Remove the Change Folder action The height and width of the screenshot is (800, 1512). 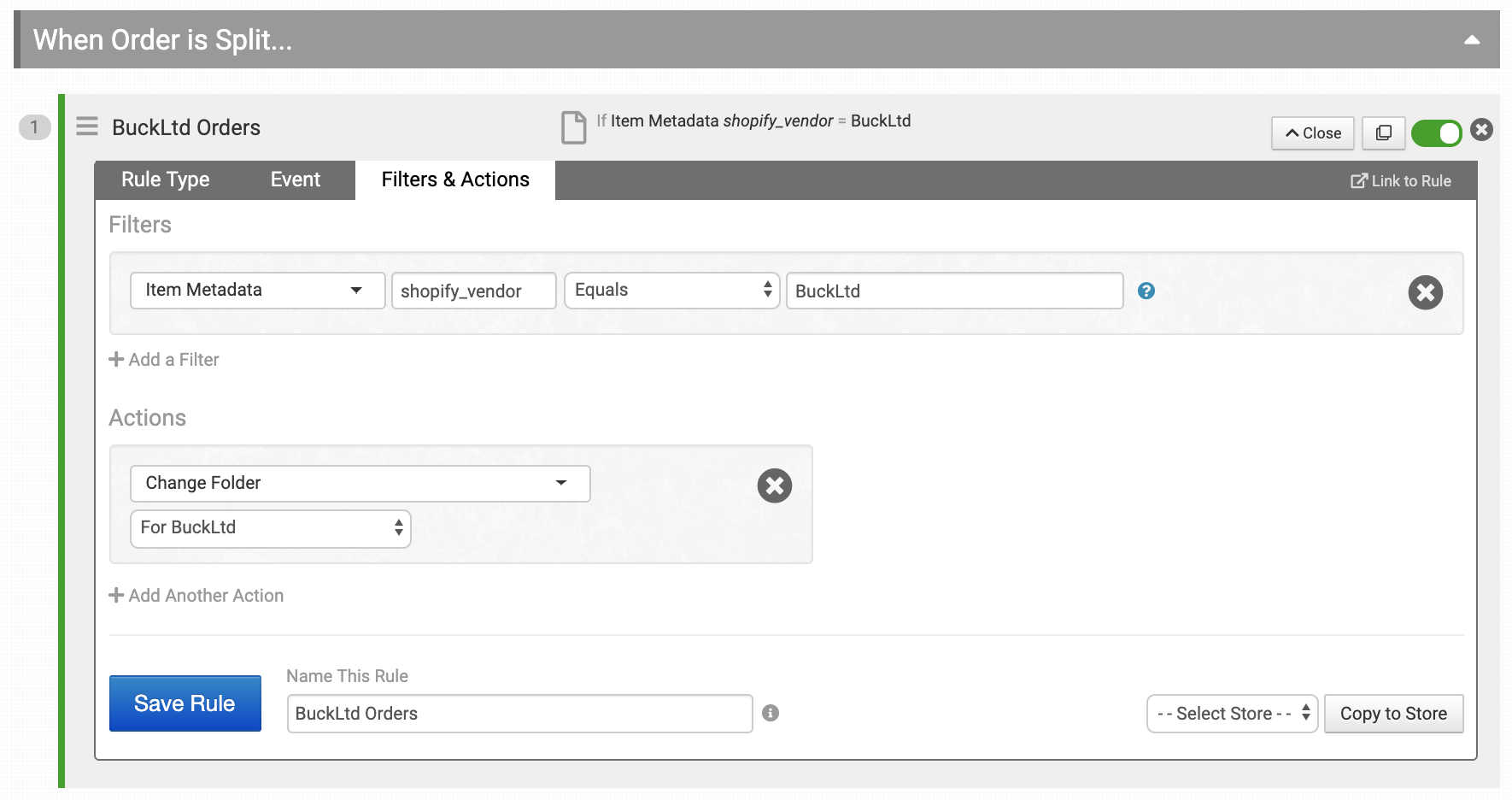tap(775, 485)
